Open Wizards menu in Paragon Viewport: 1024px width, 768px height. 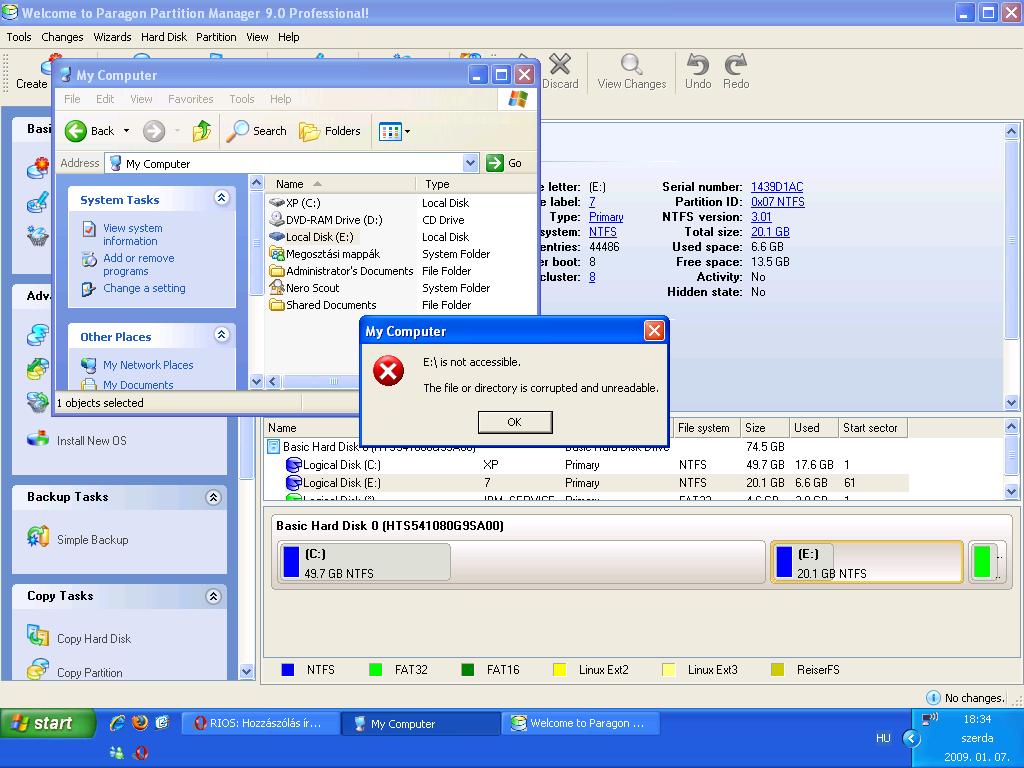click(112, 37)
